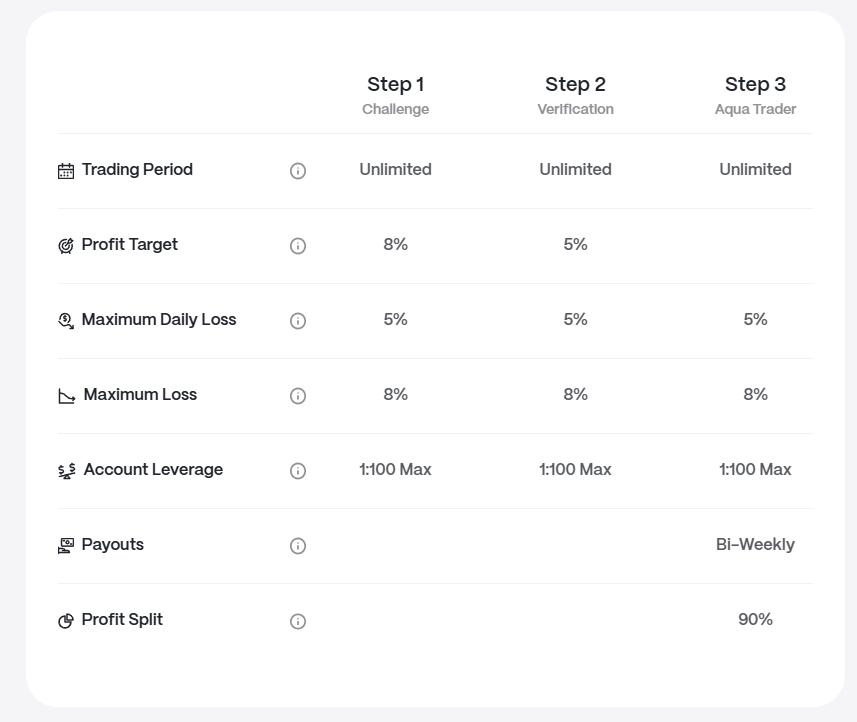Click the 90% profit split value
The width and height of the screenshot is (857, 722).
click(x=755, y=619)
